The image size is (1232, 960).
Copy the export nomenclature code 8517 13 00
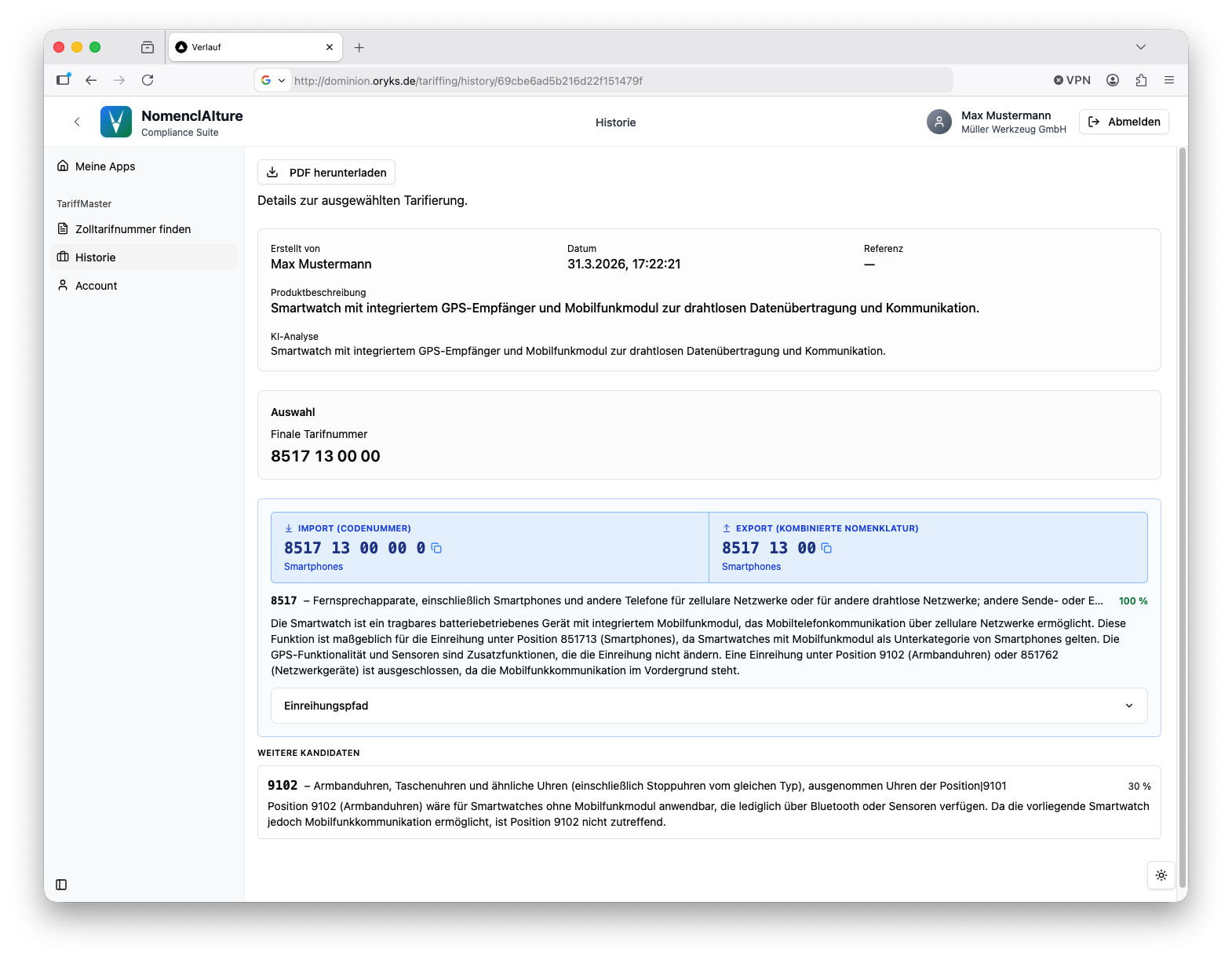click(x=826, y=549)
